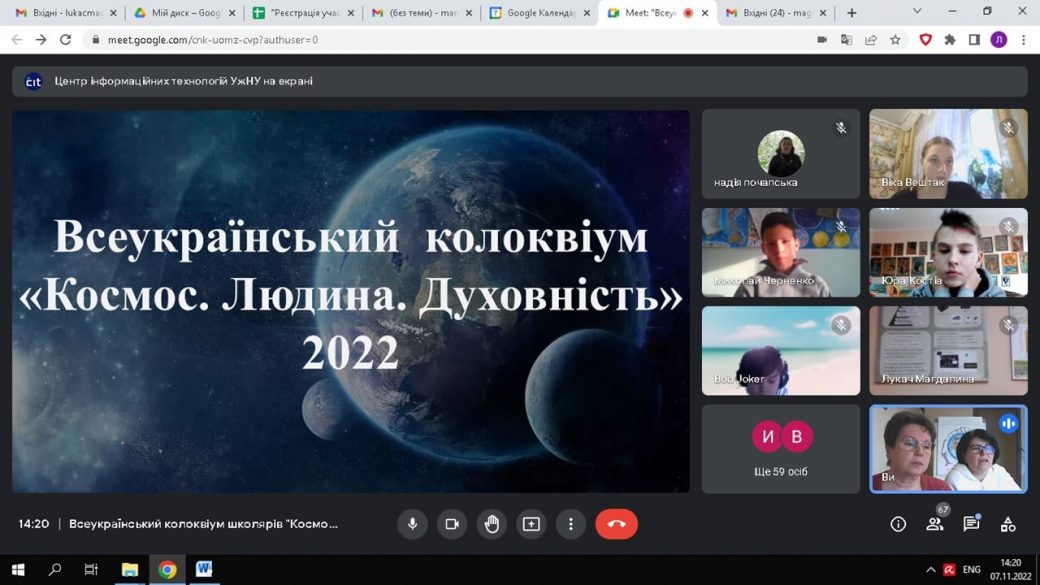Open the Activities panel icon
The width and height of the screenshot is (1040, 585).
pos(1008,524)
